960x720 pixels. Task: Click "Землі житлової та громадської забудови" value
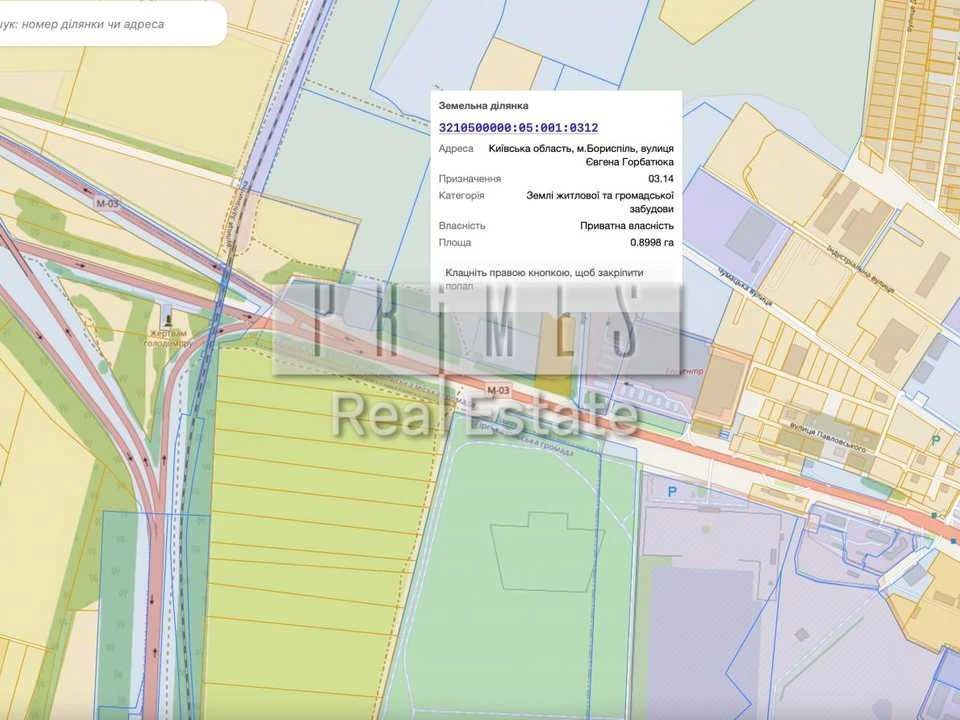click(600, 202)
